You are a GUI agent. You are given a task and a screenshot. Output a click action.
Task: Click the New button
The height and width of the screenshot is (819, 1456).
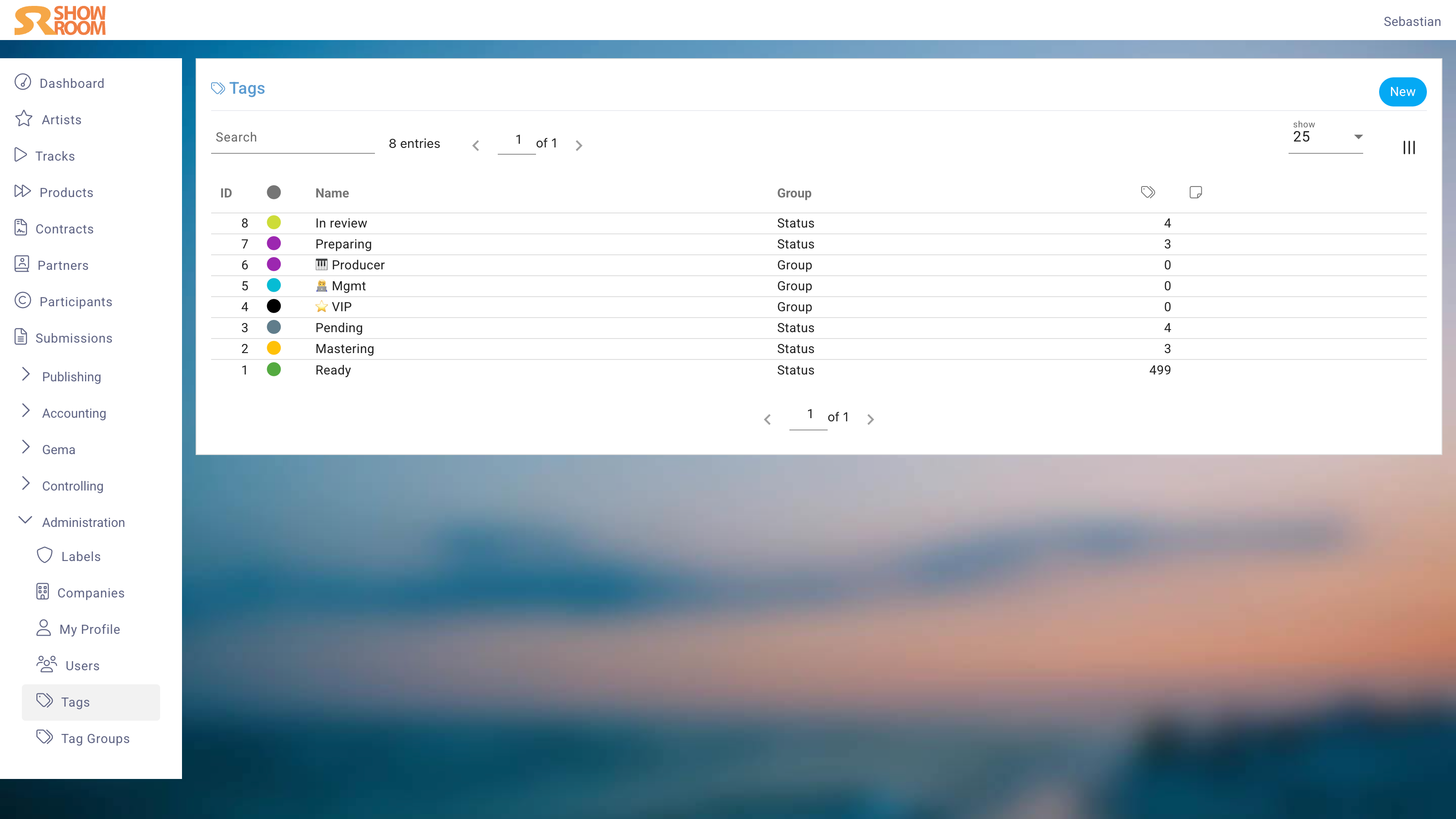tap(1402, 91)
